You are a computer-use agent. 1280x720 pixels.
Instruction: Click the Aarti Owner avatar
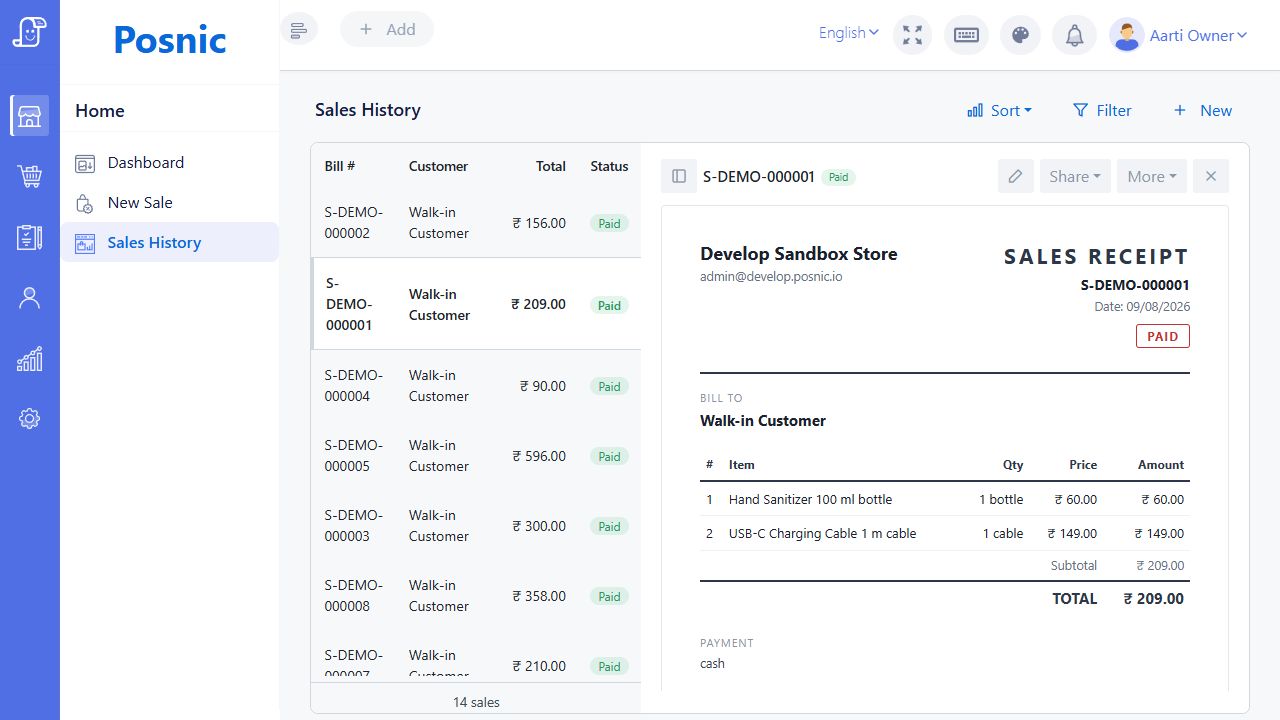[1127, 35]
